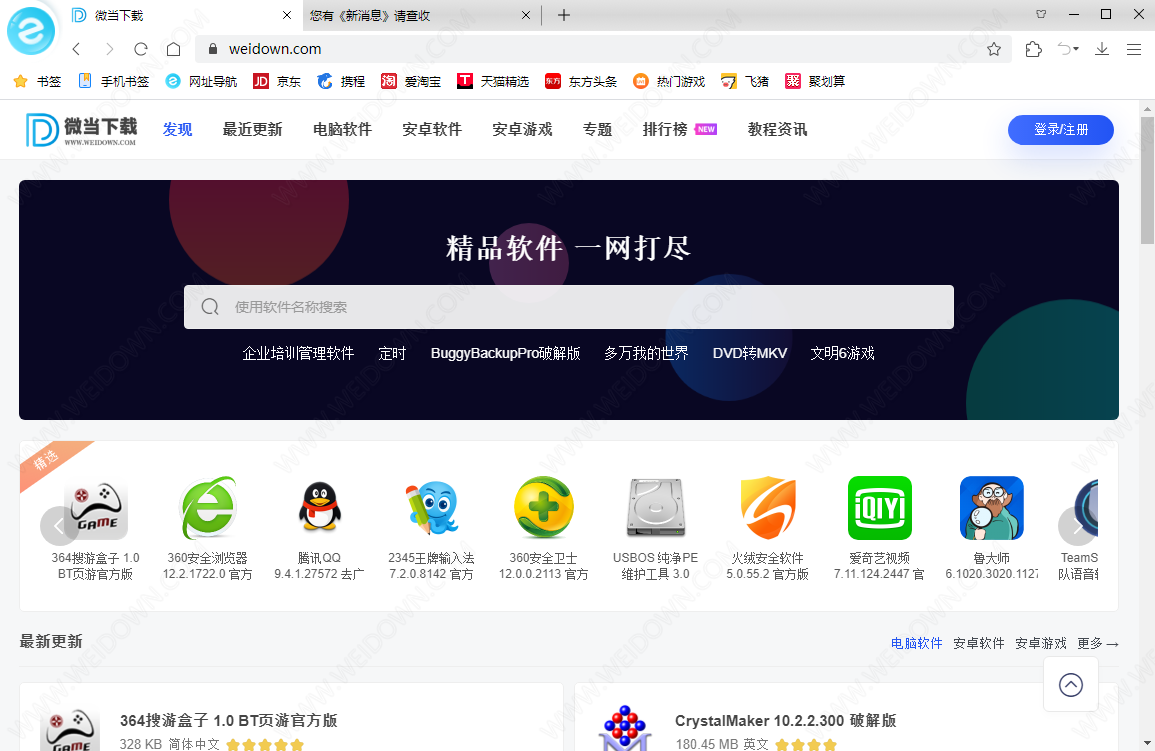
Task: Open 天猫精选 bookmark
Action: (493, 81)
